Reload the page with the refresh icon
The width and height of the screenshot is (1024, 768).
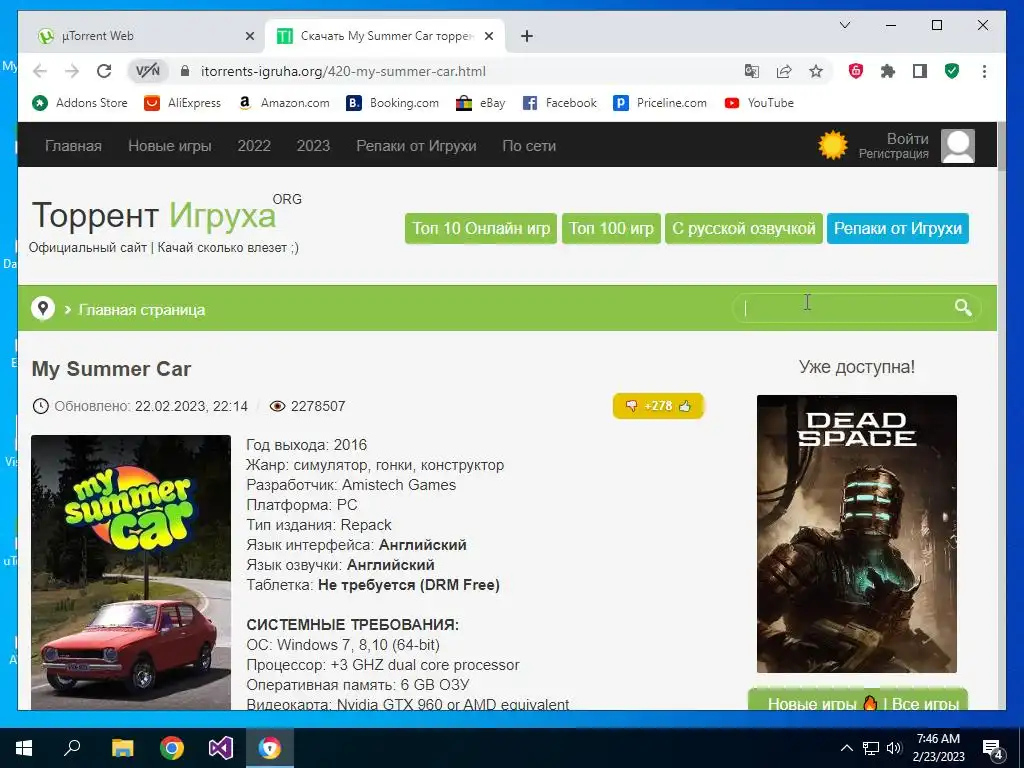coord(104,71)
